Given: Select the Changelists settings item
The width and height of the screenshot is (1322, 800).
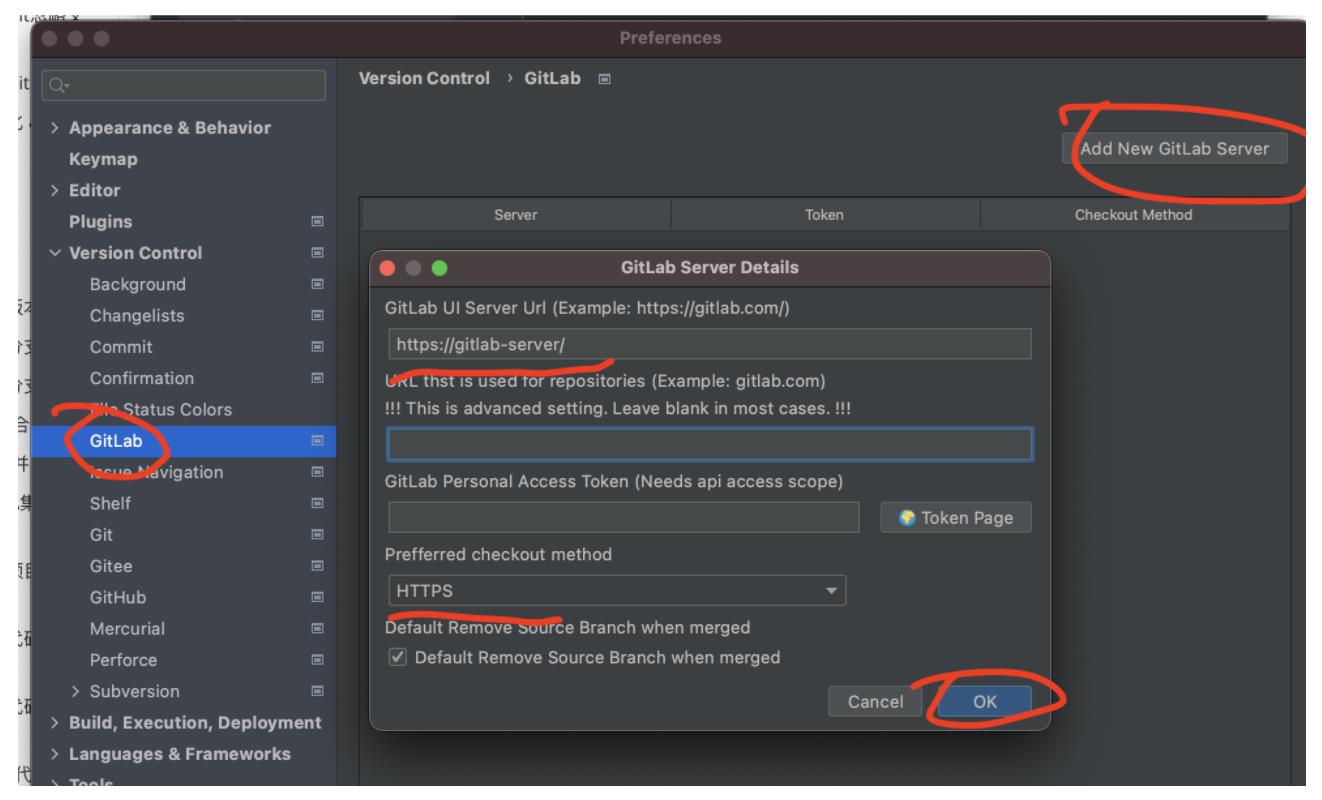Looking at the screenshot, I should point(137,316).
